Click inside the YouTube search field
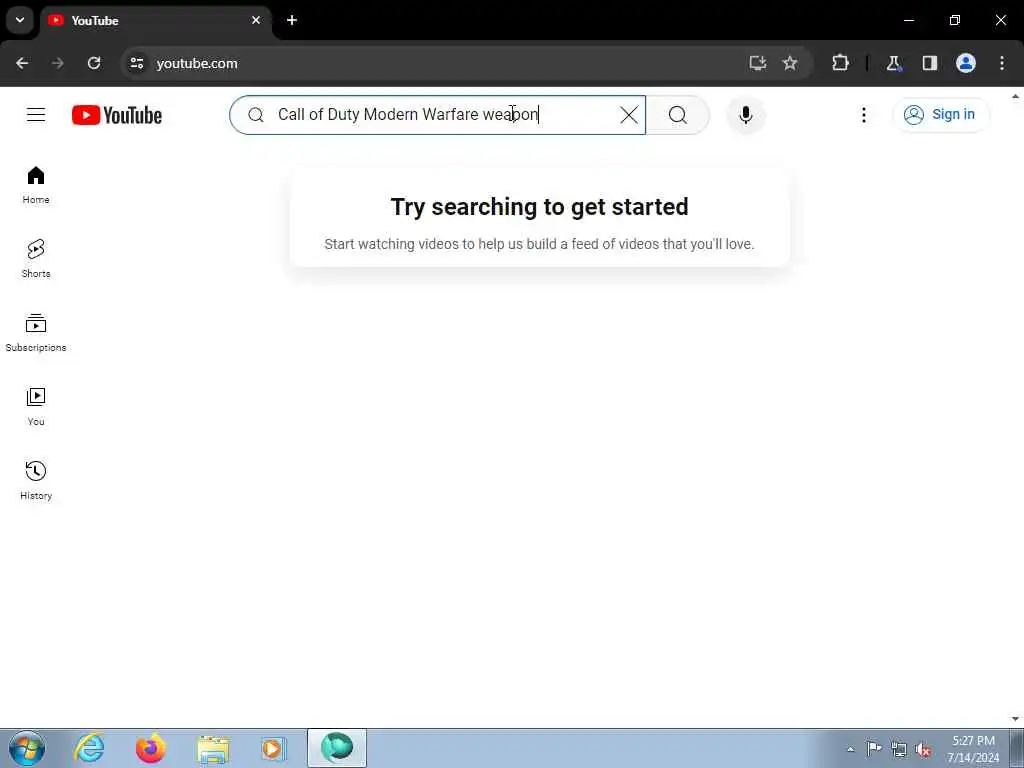 (438, 115)
